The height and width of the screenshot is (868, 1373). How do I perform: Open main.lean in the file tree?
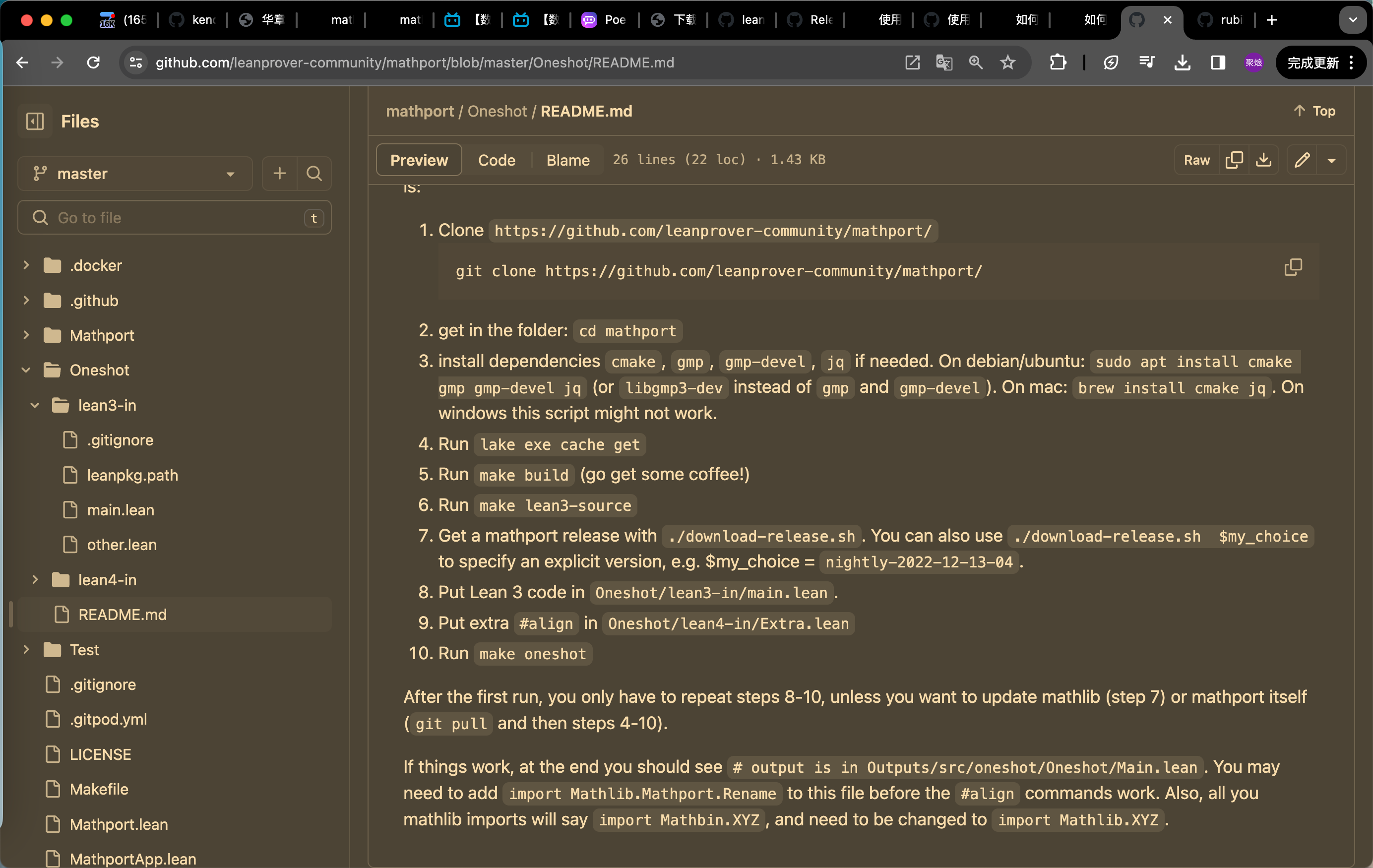[121, 510]
